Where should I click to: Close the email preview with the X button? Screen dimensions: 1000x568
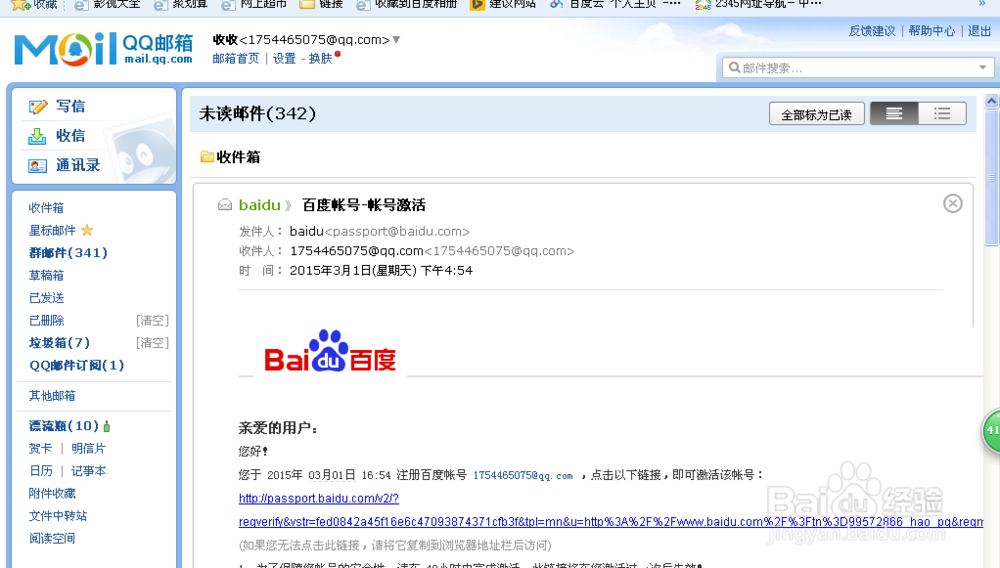tap(953, 203)
